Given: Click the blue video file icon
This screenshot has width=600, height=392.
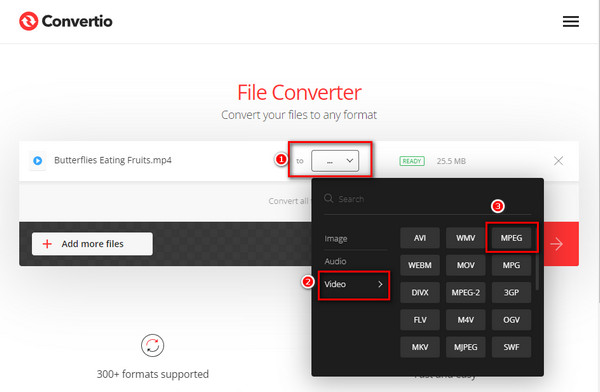Looking at the screenshot, I should (x=38, y=161).
